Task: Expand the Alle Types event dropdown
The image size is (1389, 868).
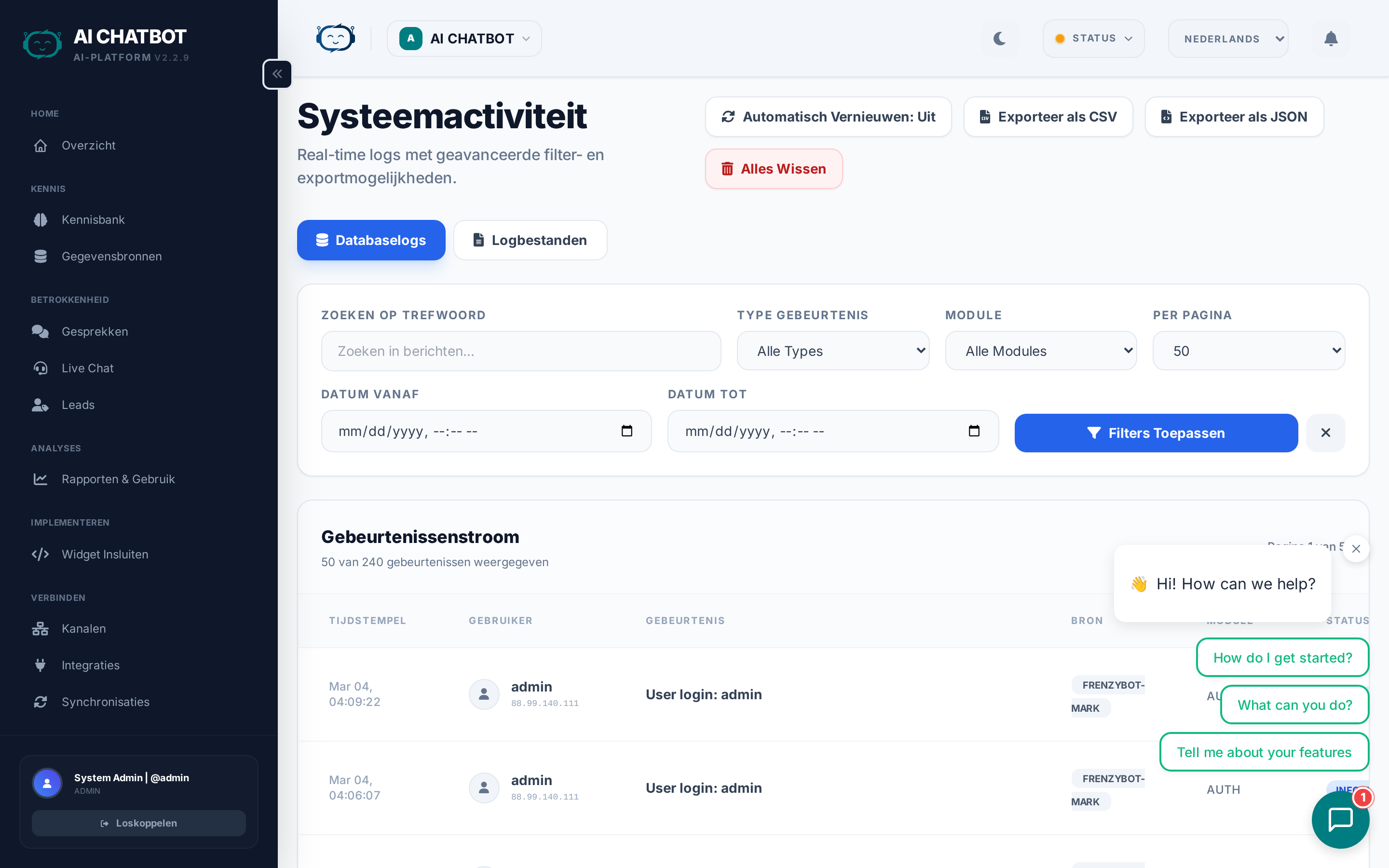Action: [x=833, y=351]
